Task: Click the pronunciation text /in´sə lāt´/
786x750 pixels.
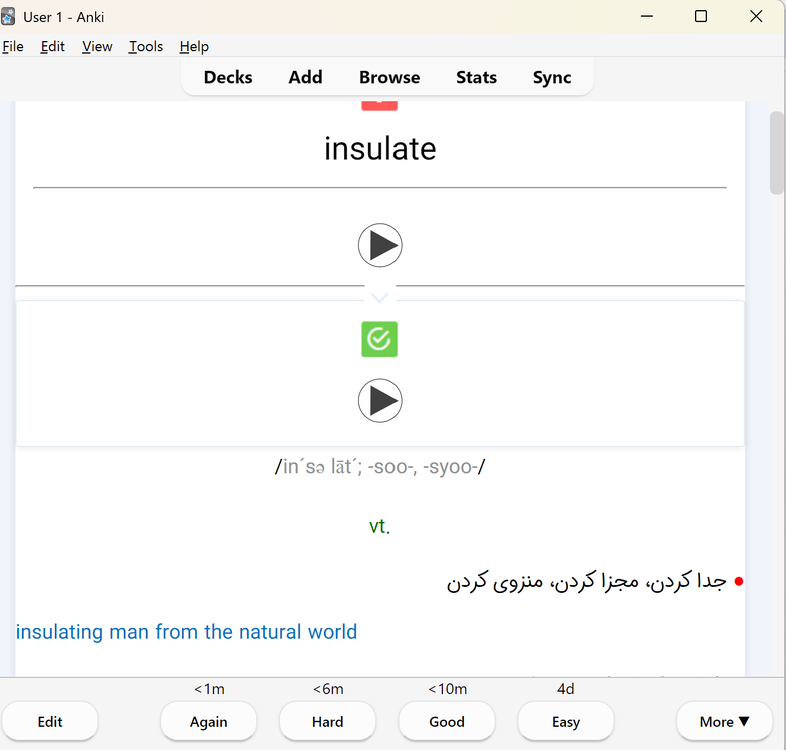Action: [380, 467]
